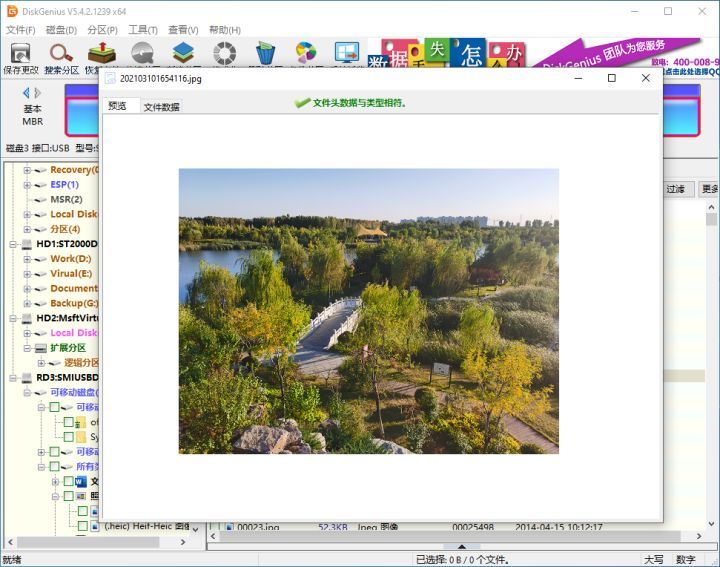Click the HD1:ST2000D hard disk icon
Viewport: 720px width, 567px height.
pos(27,244)
